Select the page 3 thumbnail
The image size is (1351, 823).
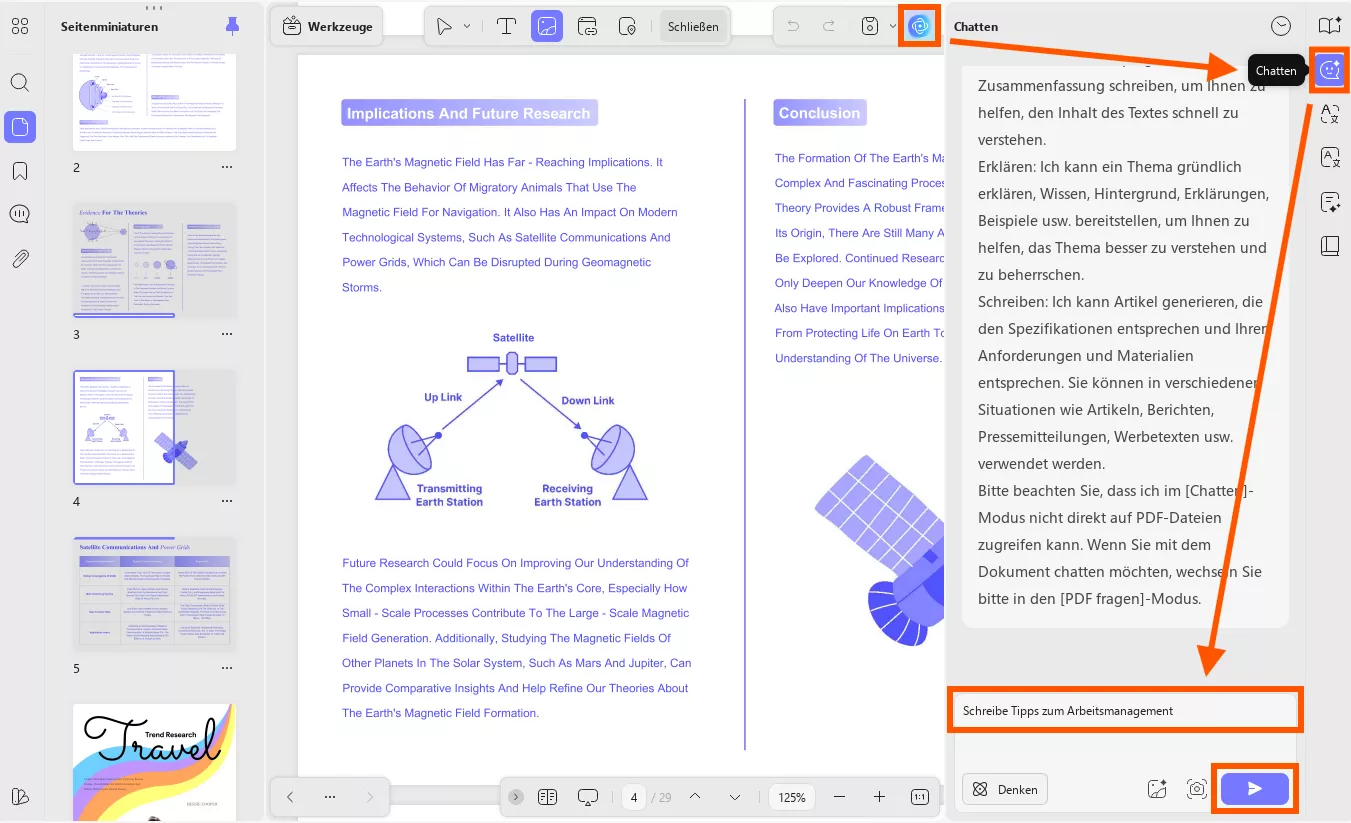(x=155, y=260)
